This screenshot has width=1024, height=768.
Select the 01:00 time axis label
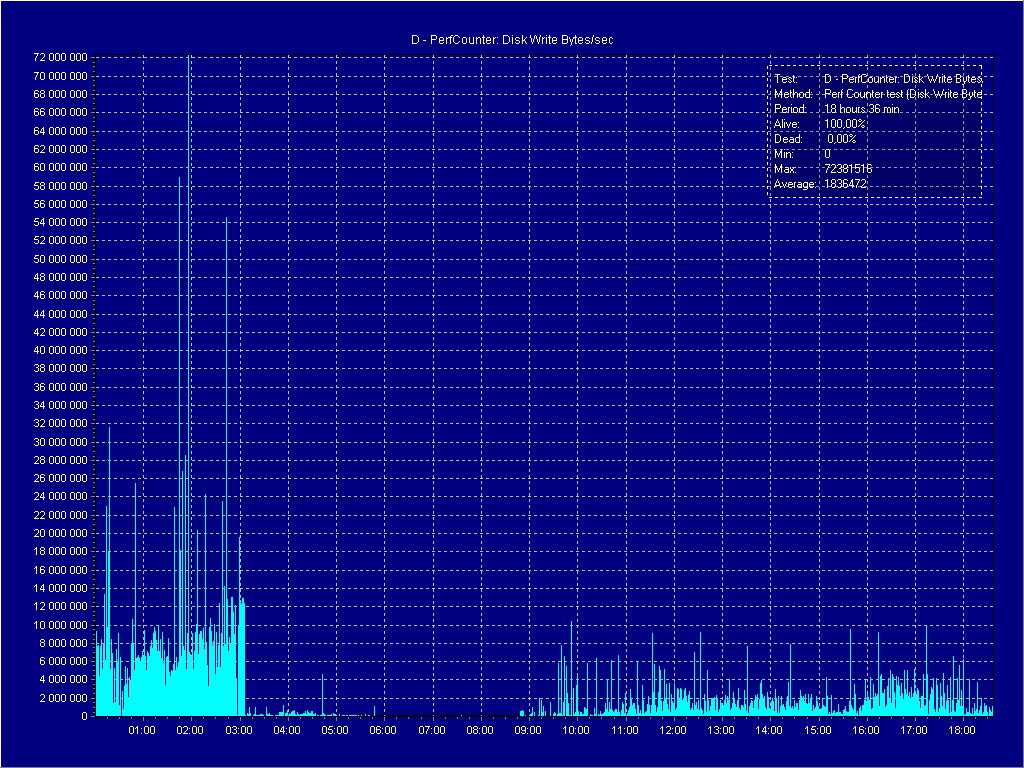142,731
